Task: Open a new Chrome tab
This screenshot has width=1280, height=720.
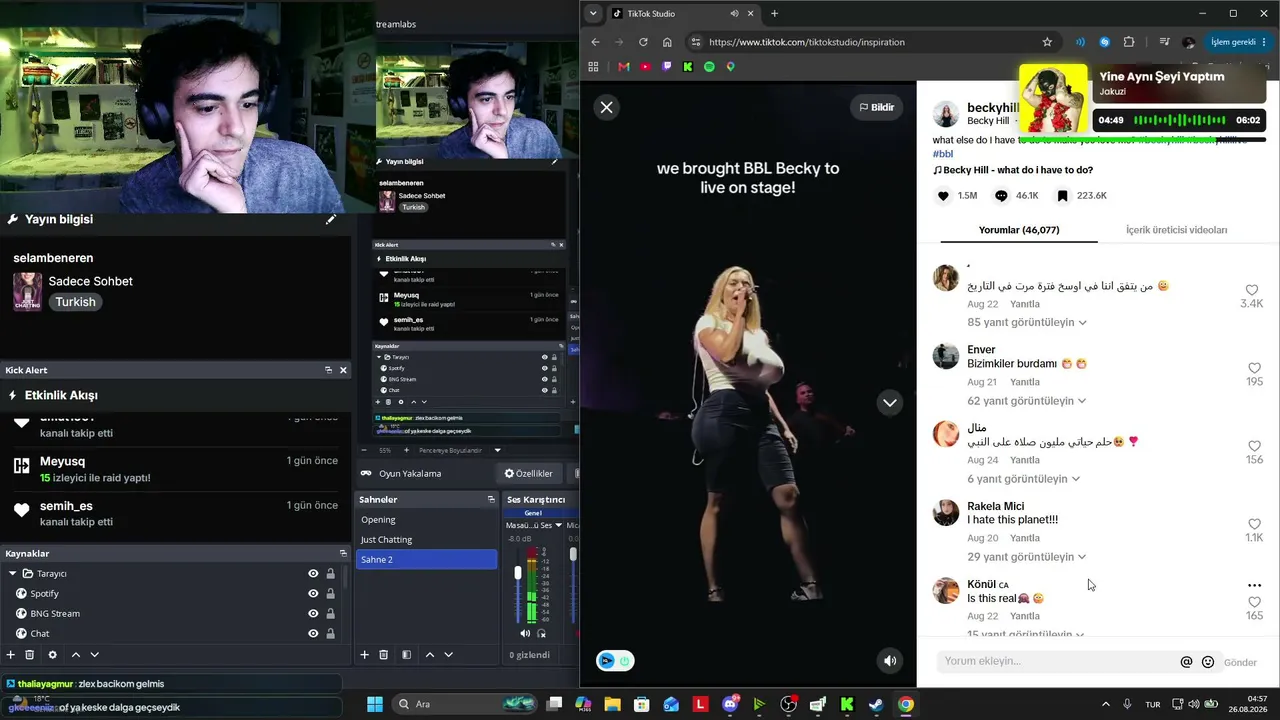Action: (774, 14)
